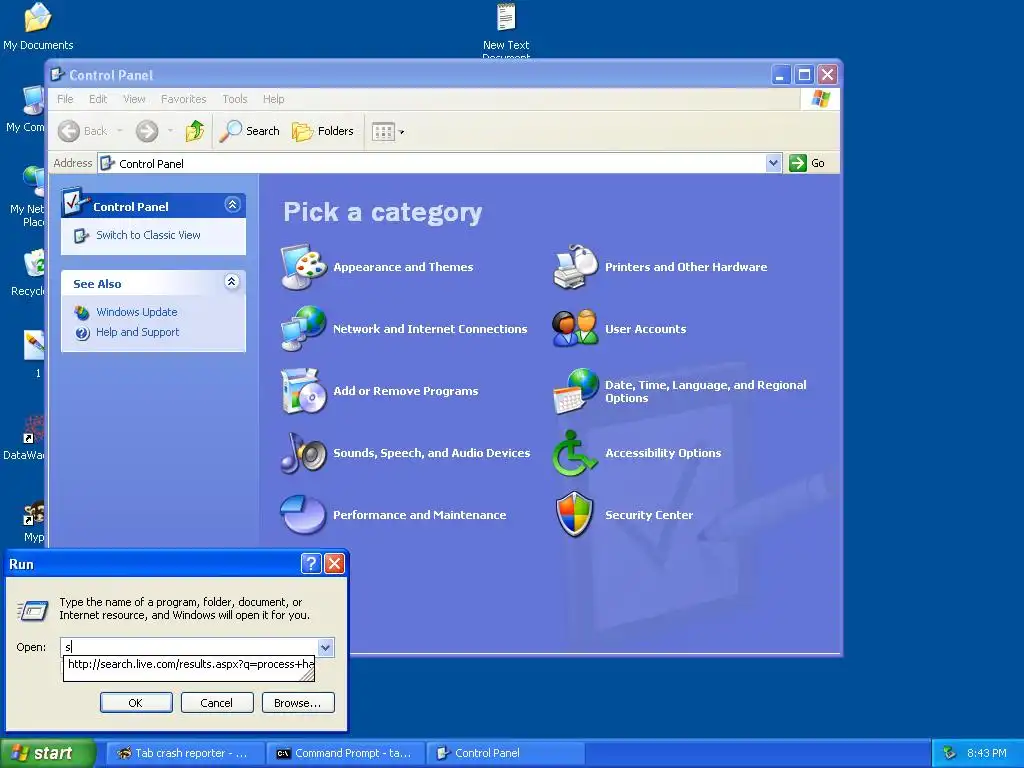Open the Security Center shield icon
The height and width of the screenshot is (768, 1024).
[x=575, y=515]
